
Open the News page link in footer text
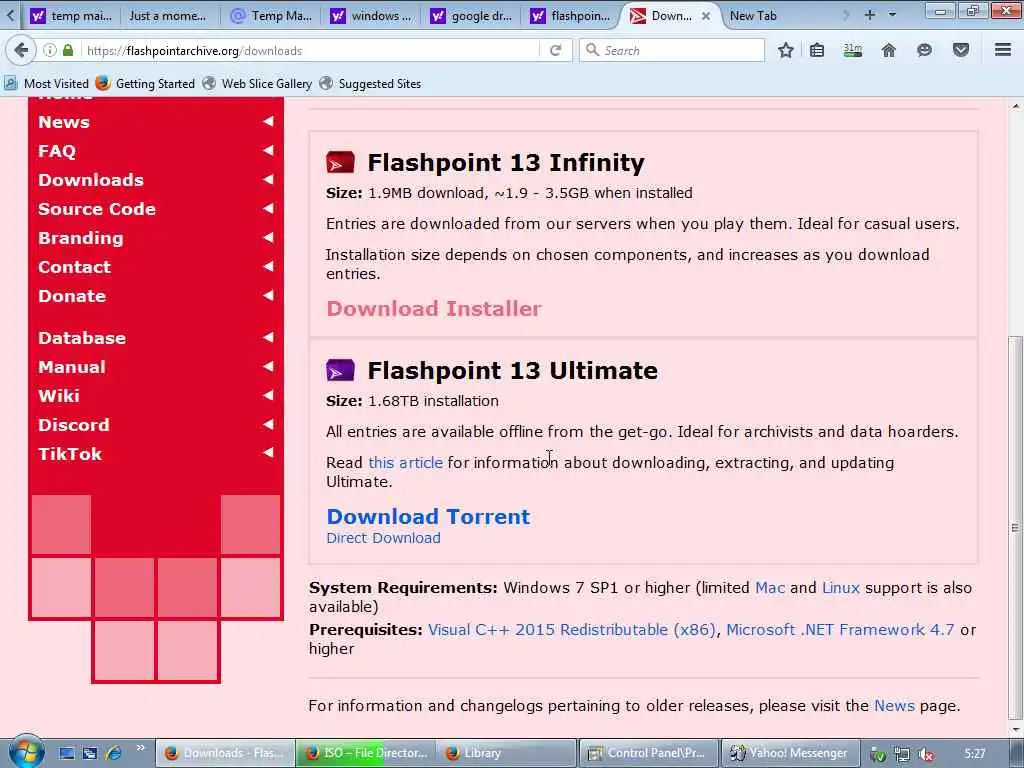pos(894,706)
